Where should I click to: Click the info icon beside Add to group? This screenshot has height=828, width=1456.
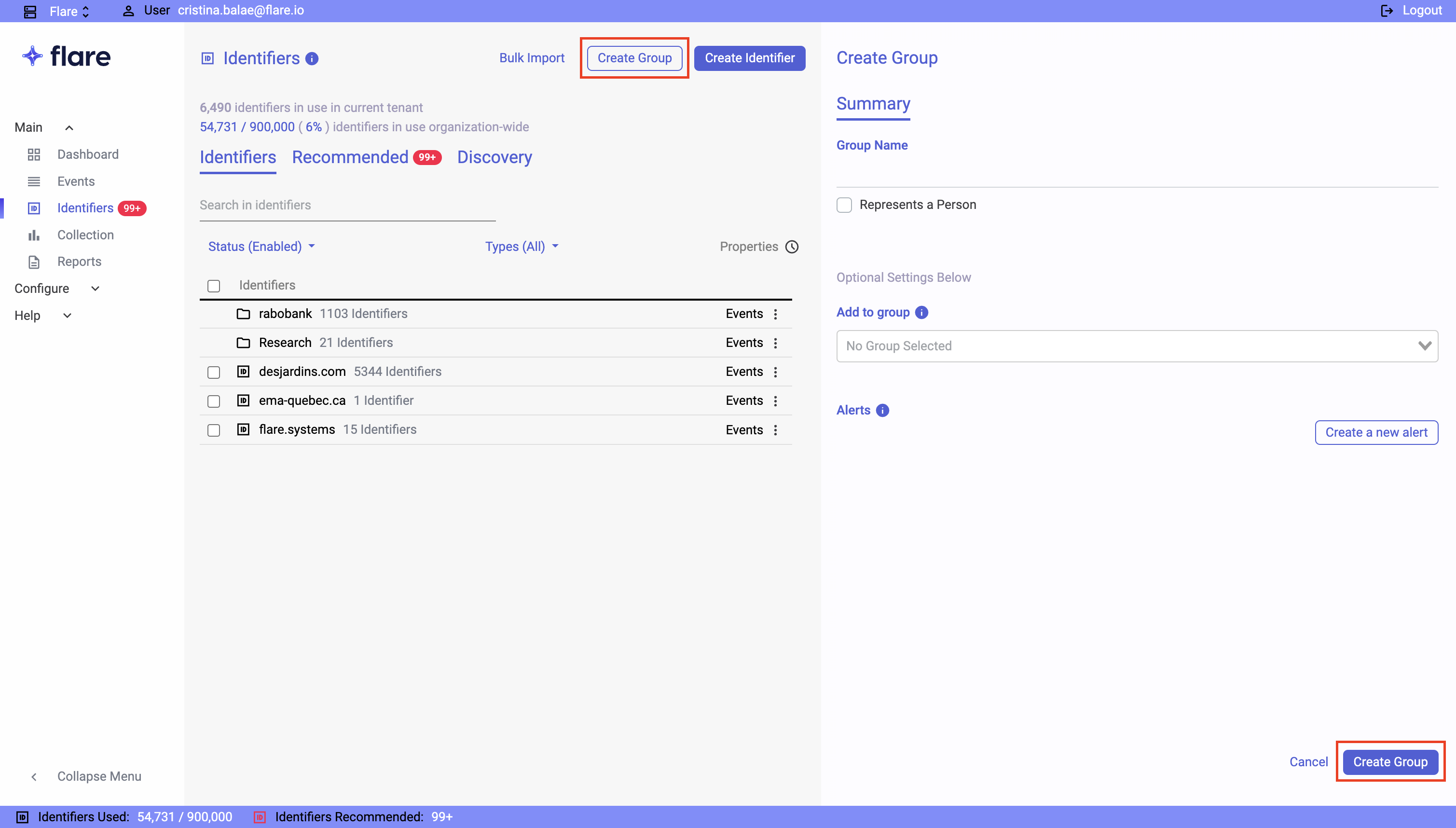(921, 312)
